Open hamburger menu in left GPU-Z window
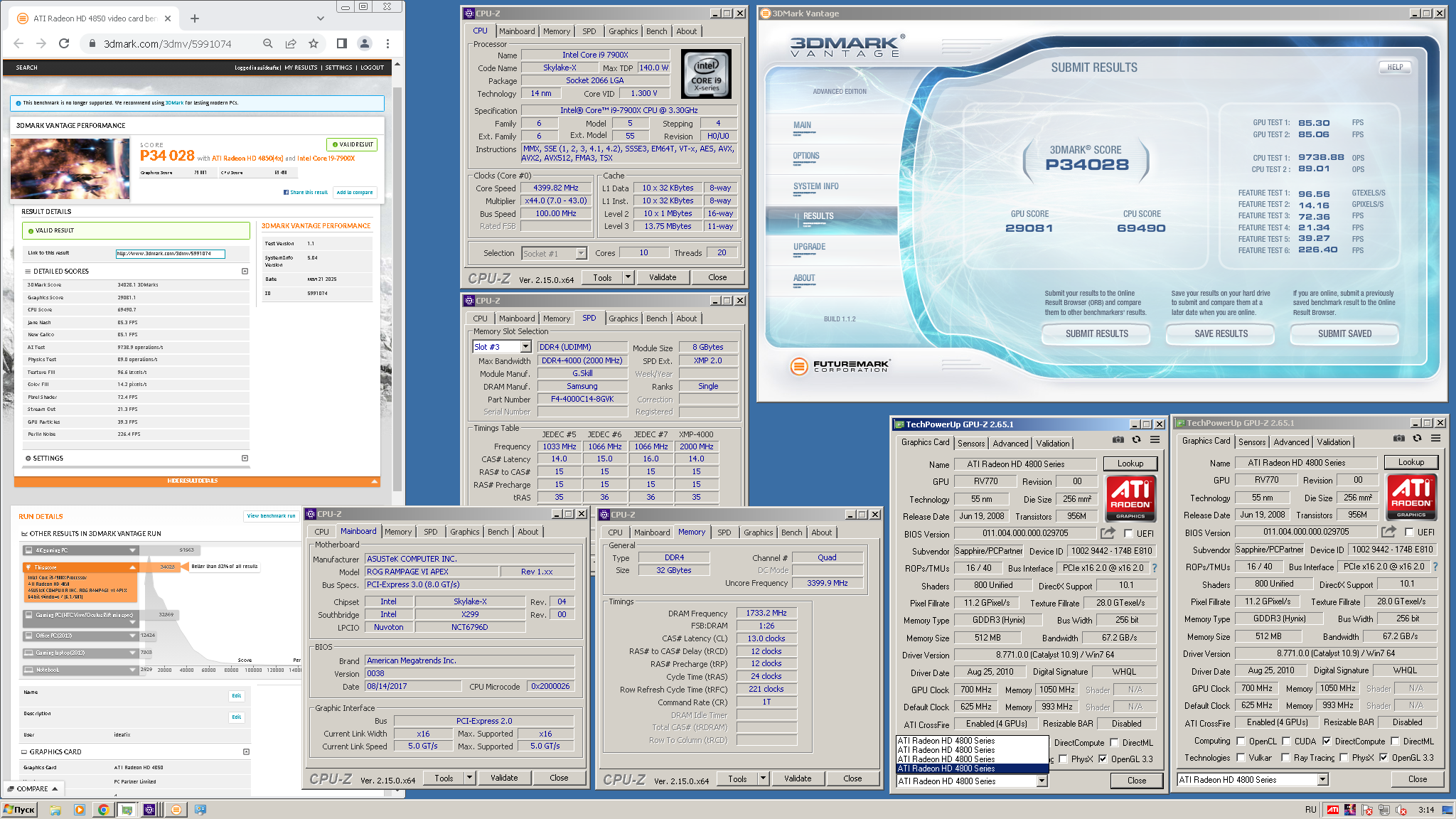The image size is (1456, 819). [1155, 440]
